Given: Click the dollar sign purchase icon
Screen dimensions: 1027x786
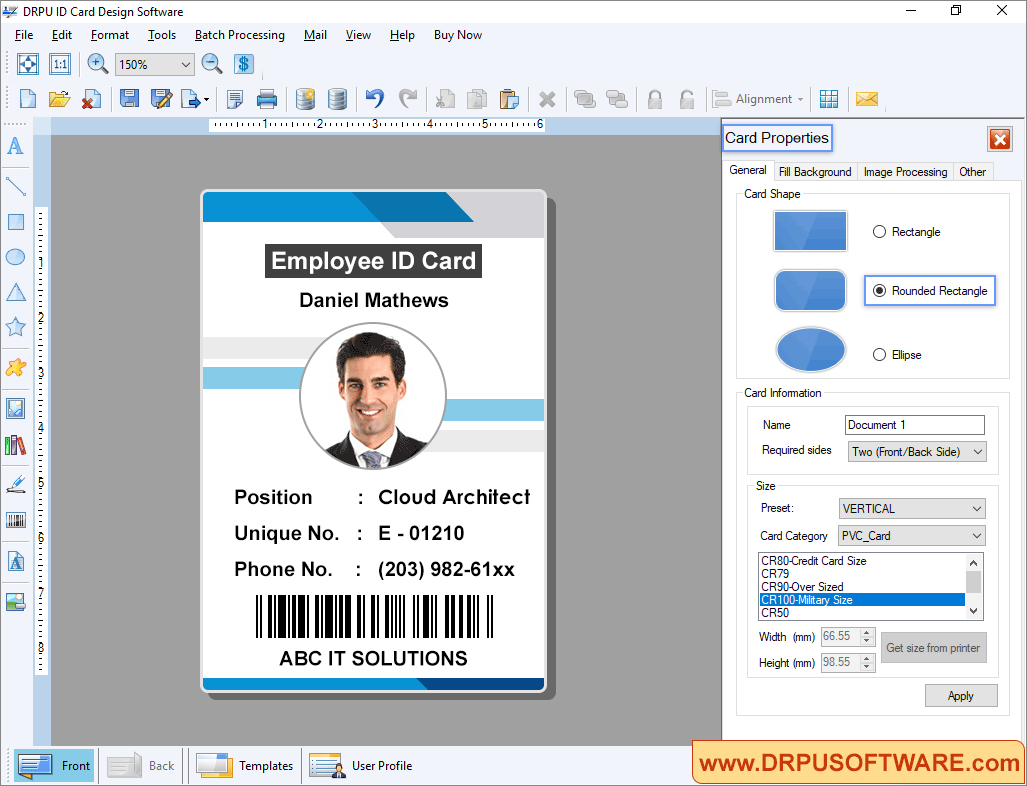Looking at the screenshot, I should [x=244, y=64].
